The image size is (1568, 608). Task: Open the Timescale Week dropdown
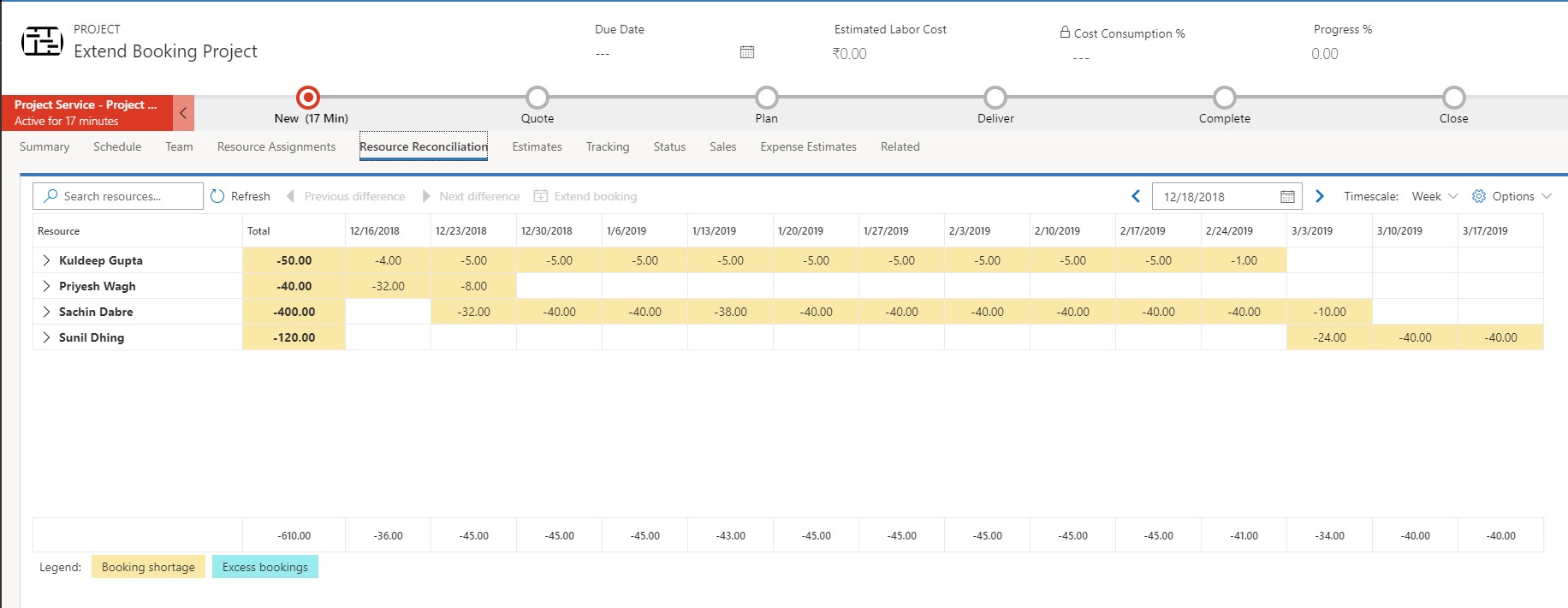(x=1435, y=196)
